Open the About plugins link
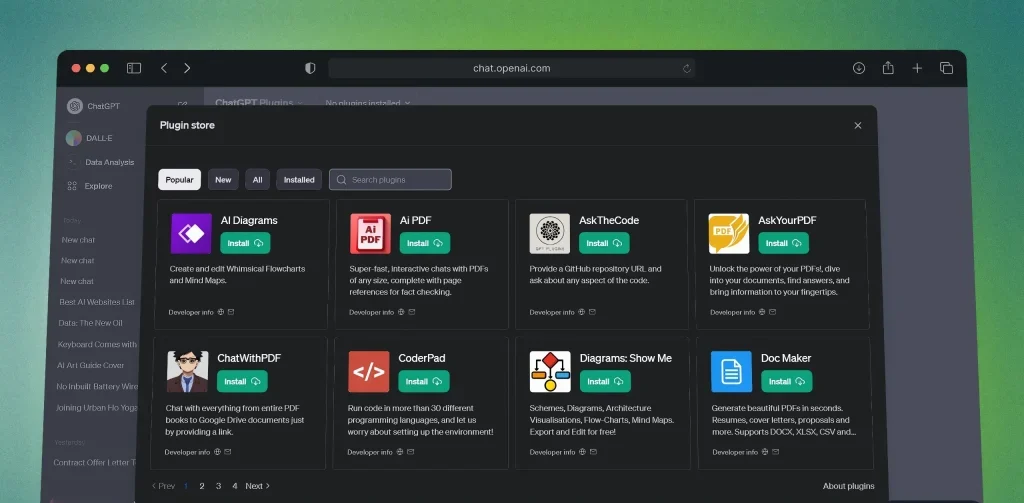This screenshot has height=503, width=1024. (x=848, y=486)
